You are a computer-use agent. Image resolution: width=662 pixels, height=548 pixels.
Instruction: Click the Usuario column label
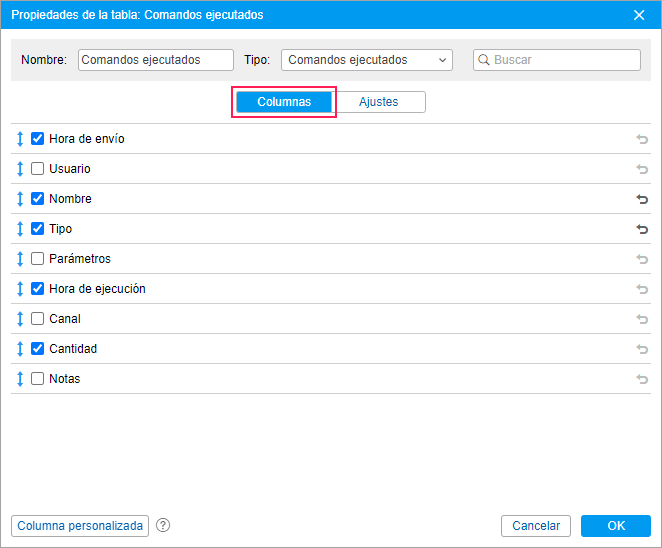[70, 169]
